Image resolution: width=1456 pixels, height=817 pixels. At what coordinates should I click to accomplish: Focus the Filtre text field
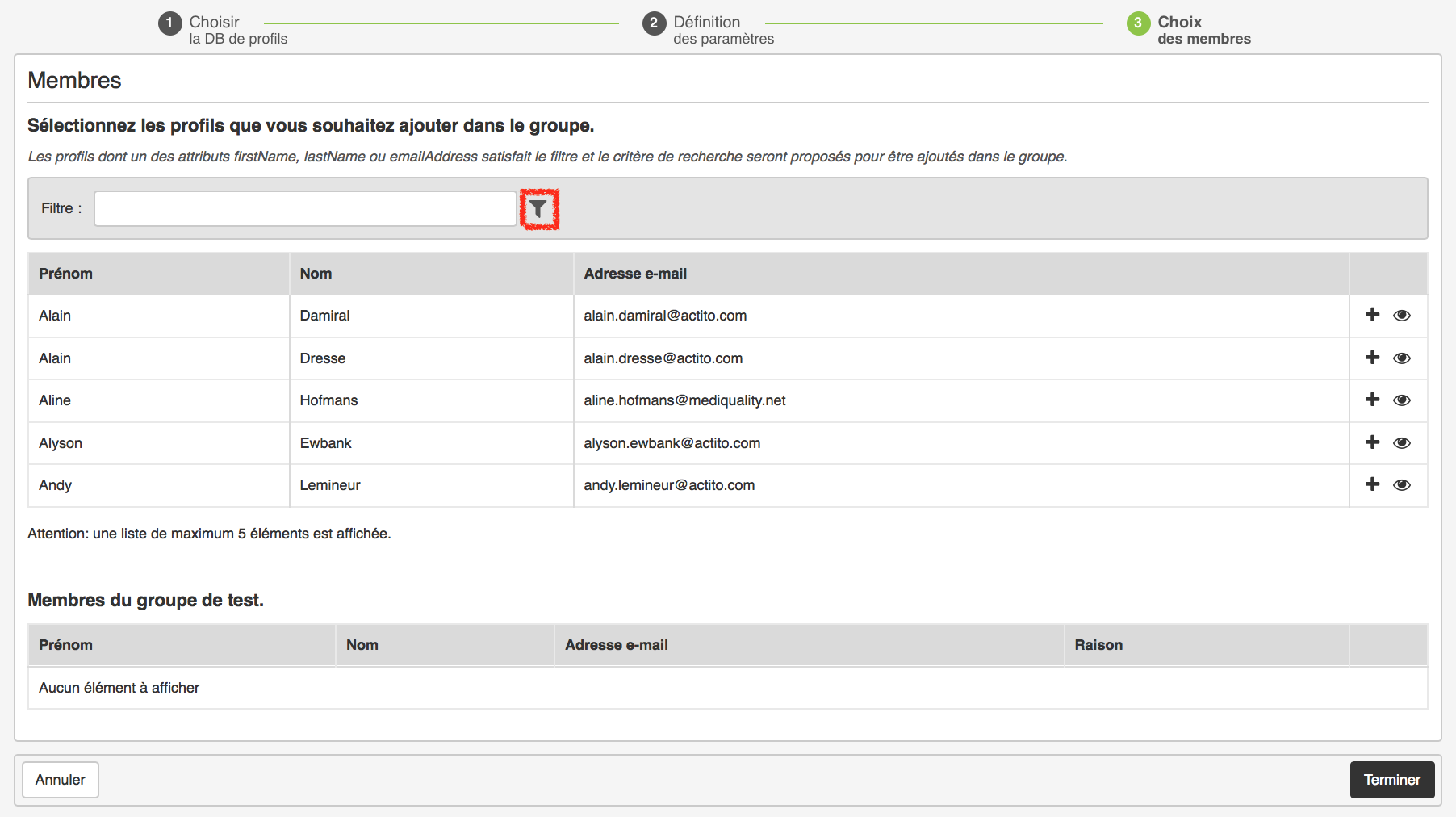[305, 209]
